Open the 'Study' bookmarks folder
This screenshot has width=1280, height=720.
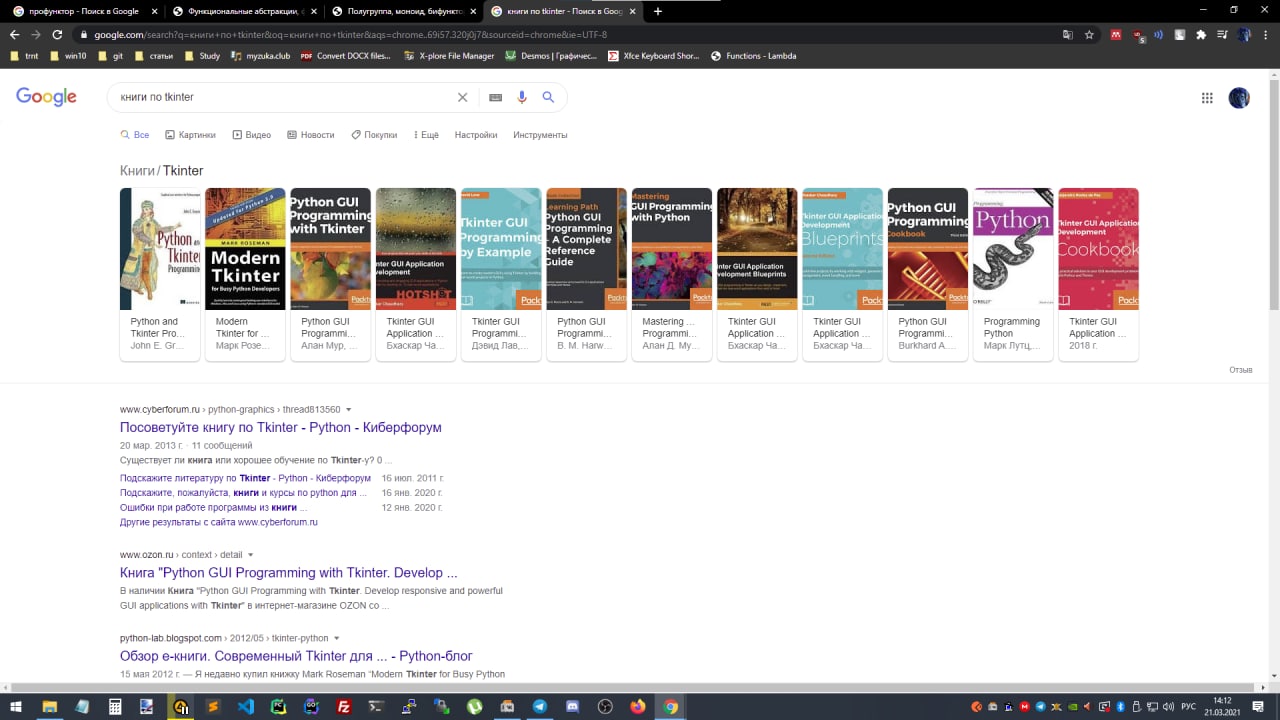pos(202,56)
